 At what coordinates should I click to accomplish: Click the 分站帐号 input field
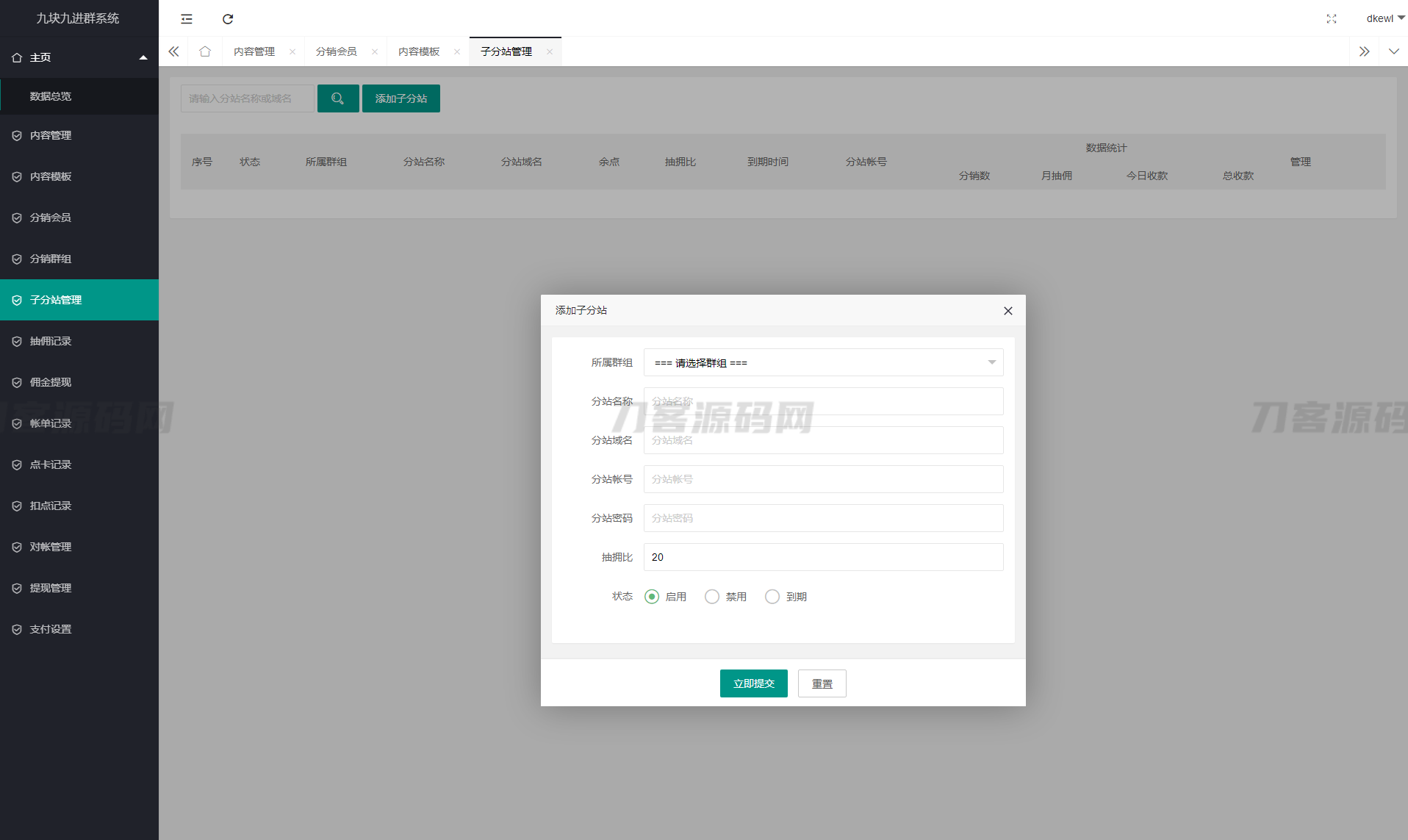[x=824, y=479]
